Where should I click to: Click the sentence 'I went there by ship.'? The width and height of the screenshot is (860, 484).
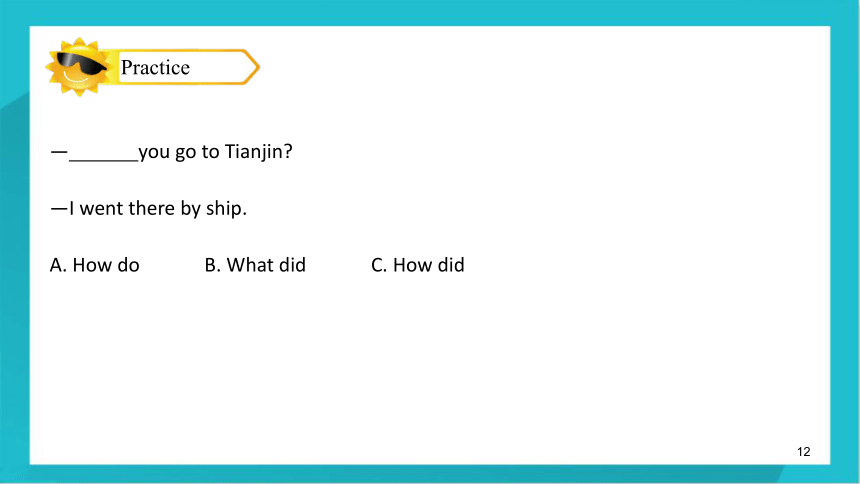click(x=158, y=209)
